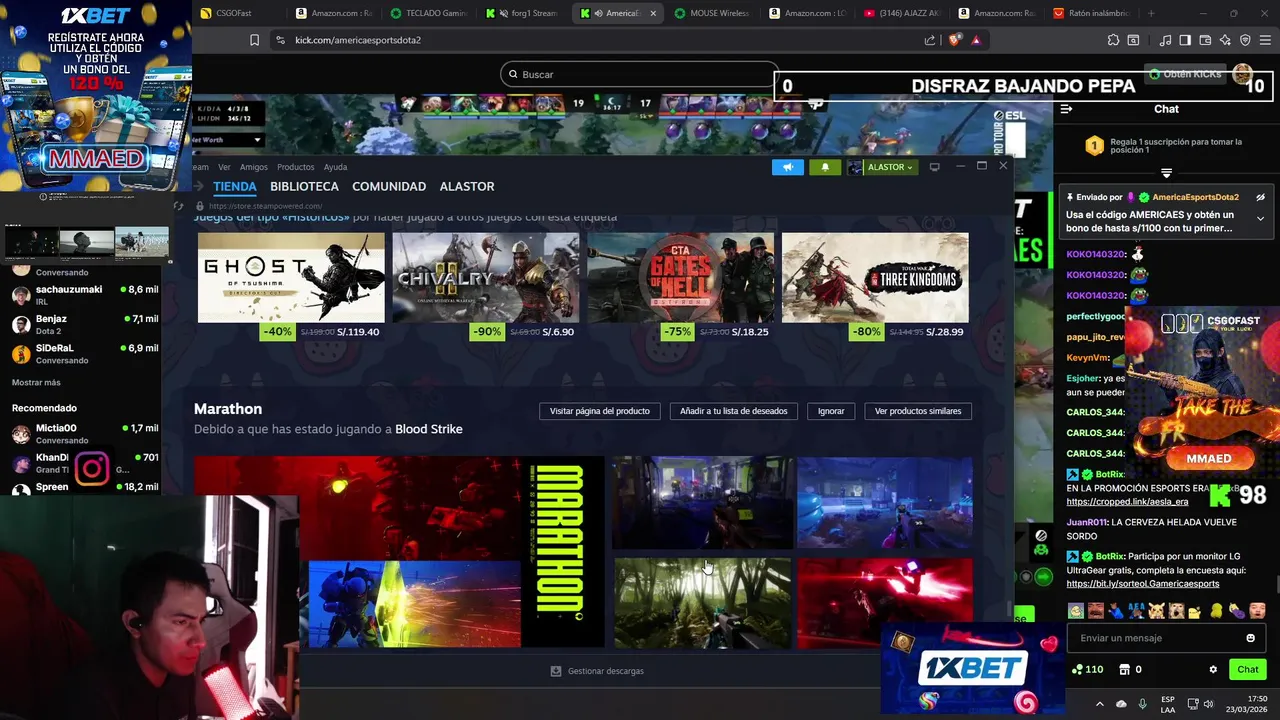Click the music note icon in browser toolbar
This screenshot has width=1280, height=720.
pos(1165,40)
